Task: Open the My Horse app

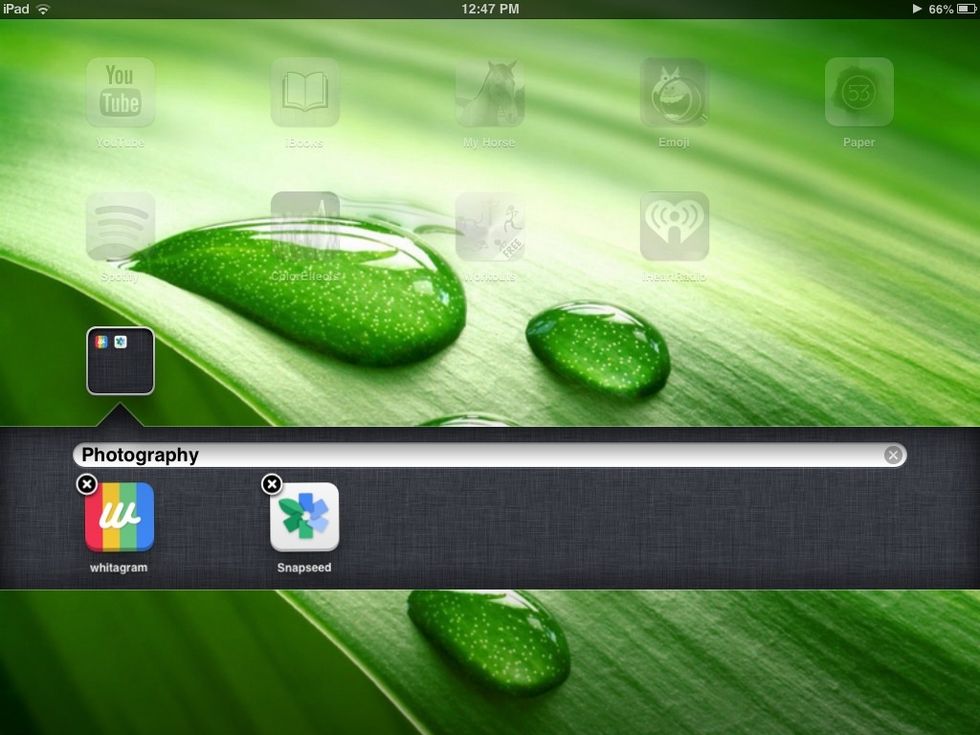Action: coord(490,90)
